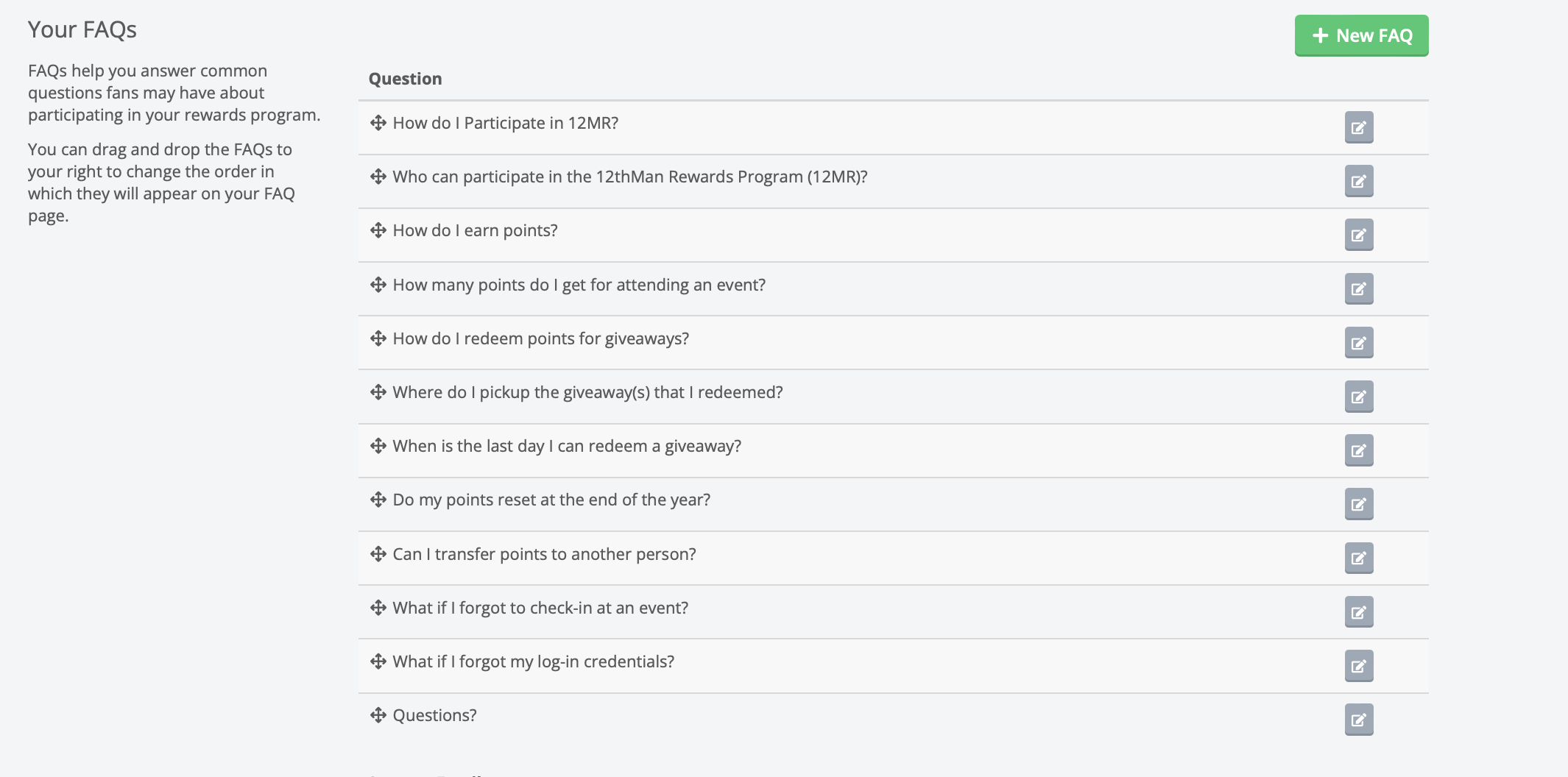Edit the 'Can I transfer points' FAQ
The image size is (1568, 777).
pyautogui.click(x=1358, y=558)
